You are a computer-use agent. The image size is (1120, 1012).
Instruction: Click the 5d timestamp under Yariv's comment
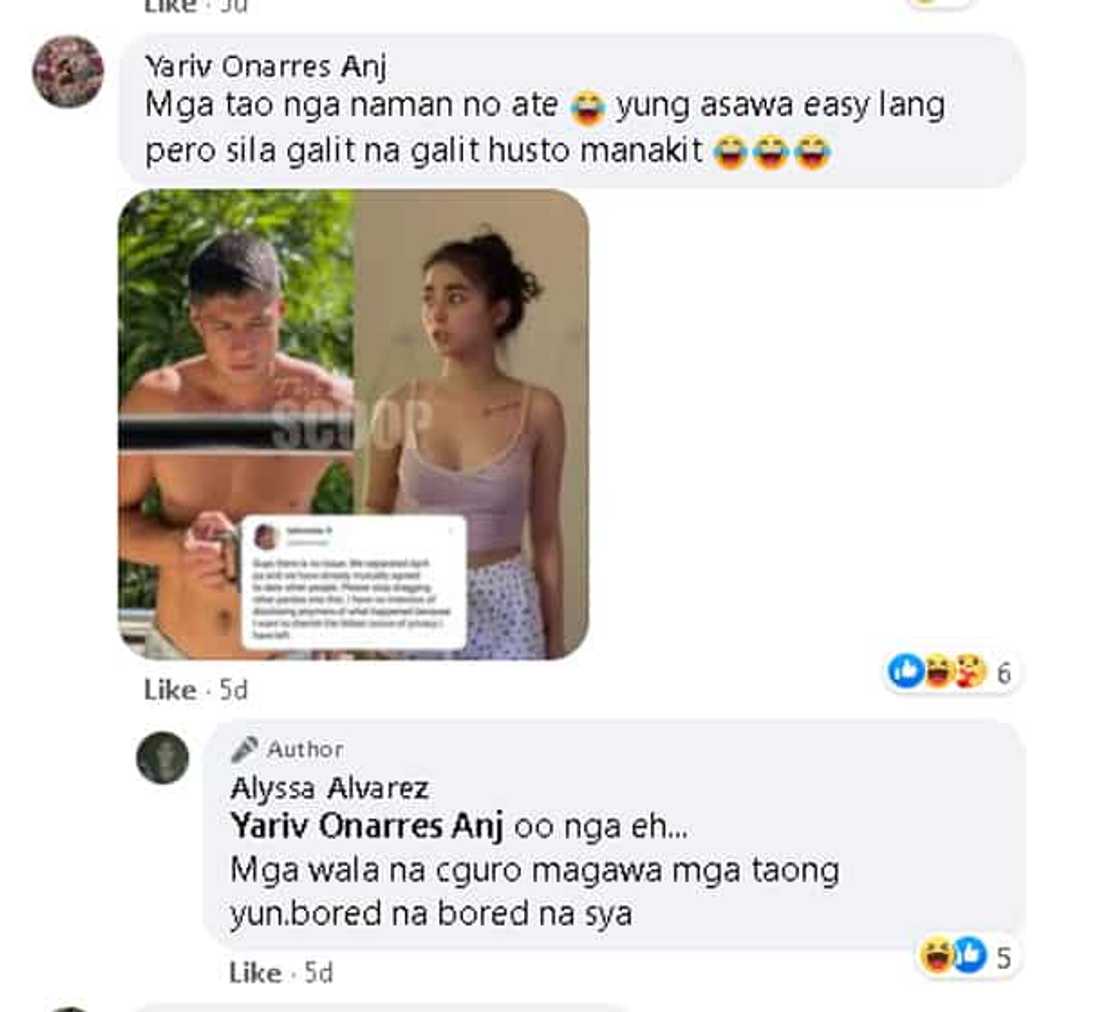[x=234, y=690]
